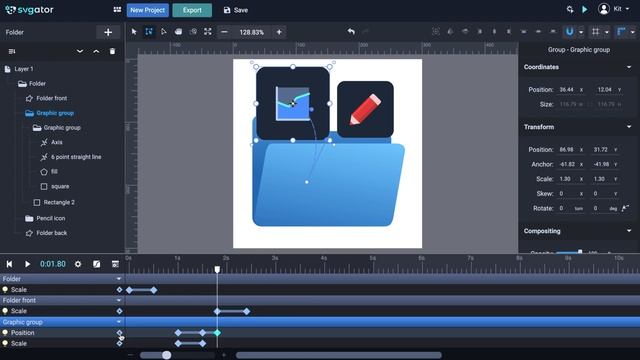Click the elements list options icon
Screen dimensions: 640x360
coord(12,51)
